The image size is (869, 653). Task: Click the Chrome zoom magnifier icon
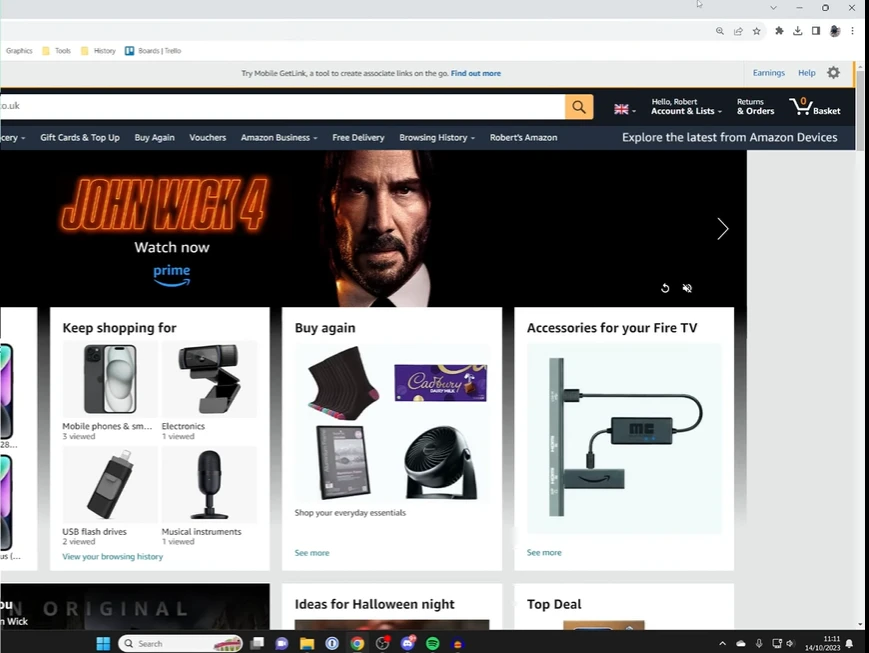point(719,31)
